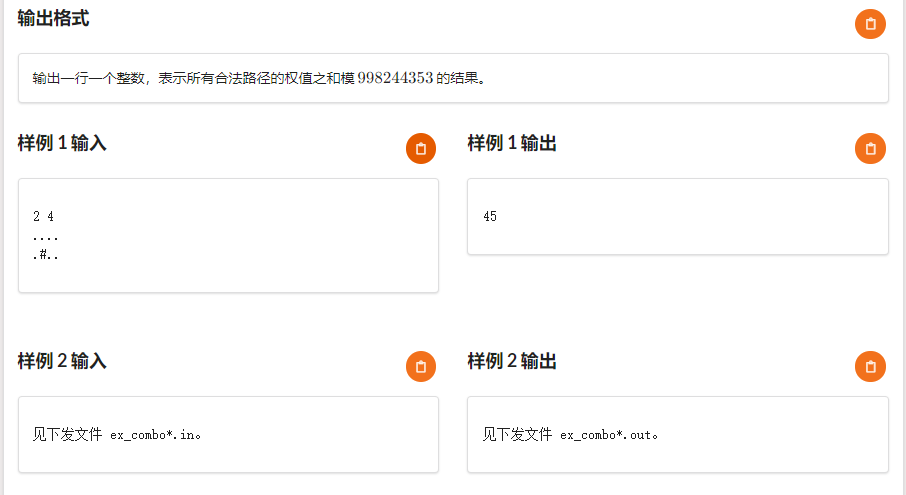Copy 样例 1 输入 to clipboard
Image resolution: width=906 pixels, height=495 pixels.
(x=421, y=148)
